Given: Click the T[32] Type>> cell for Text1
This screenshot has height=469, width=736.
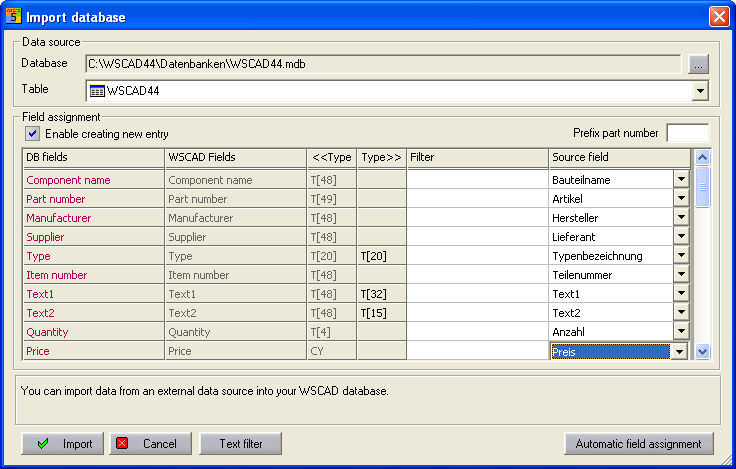Looking at the screenshot, I should [382, 294].
